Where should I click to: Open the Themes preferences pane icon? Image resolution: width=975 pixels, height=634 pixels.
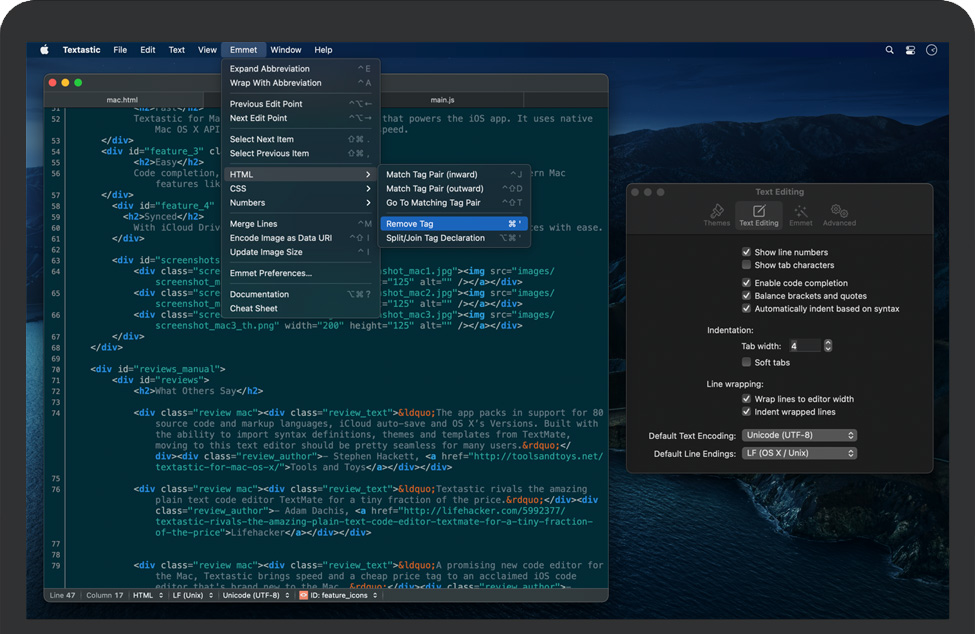717,214
